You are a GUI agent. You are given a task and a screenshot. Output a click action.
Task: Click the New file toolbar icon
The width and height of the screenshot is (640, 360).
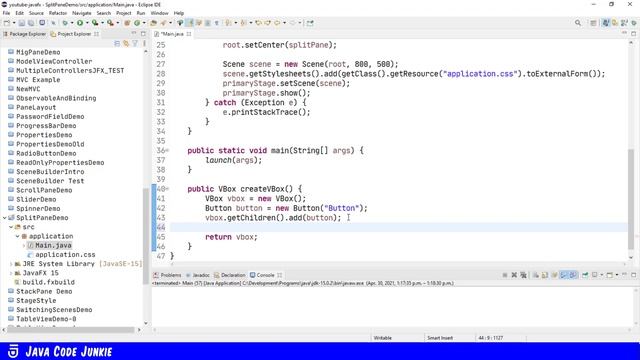pos(7,23)
